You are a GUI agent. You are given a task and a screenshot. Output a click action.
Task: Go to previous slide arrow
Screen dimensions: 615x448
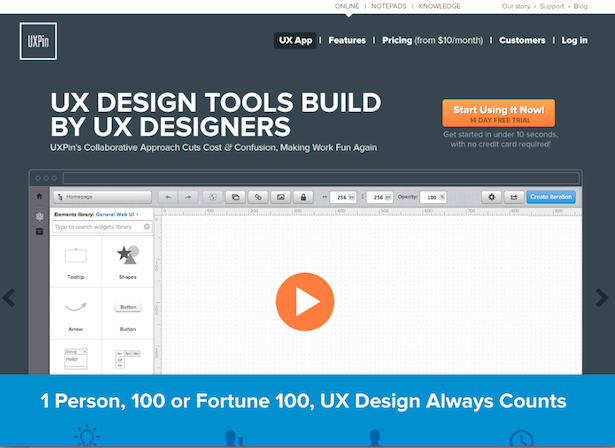pyautogui.click(x=9, y=298)
